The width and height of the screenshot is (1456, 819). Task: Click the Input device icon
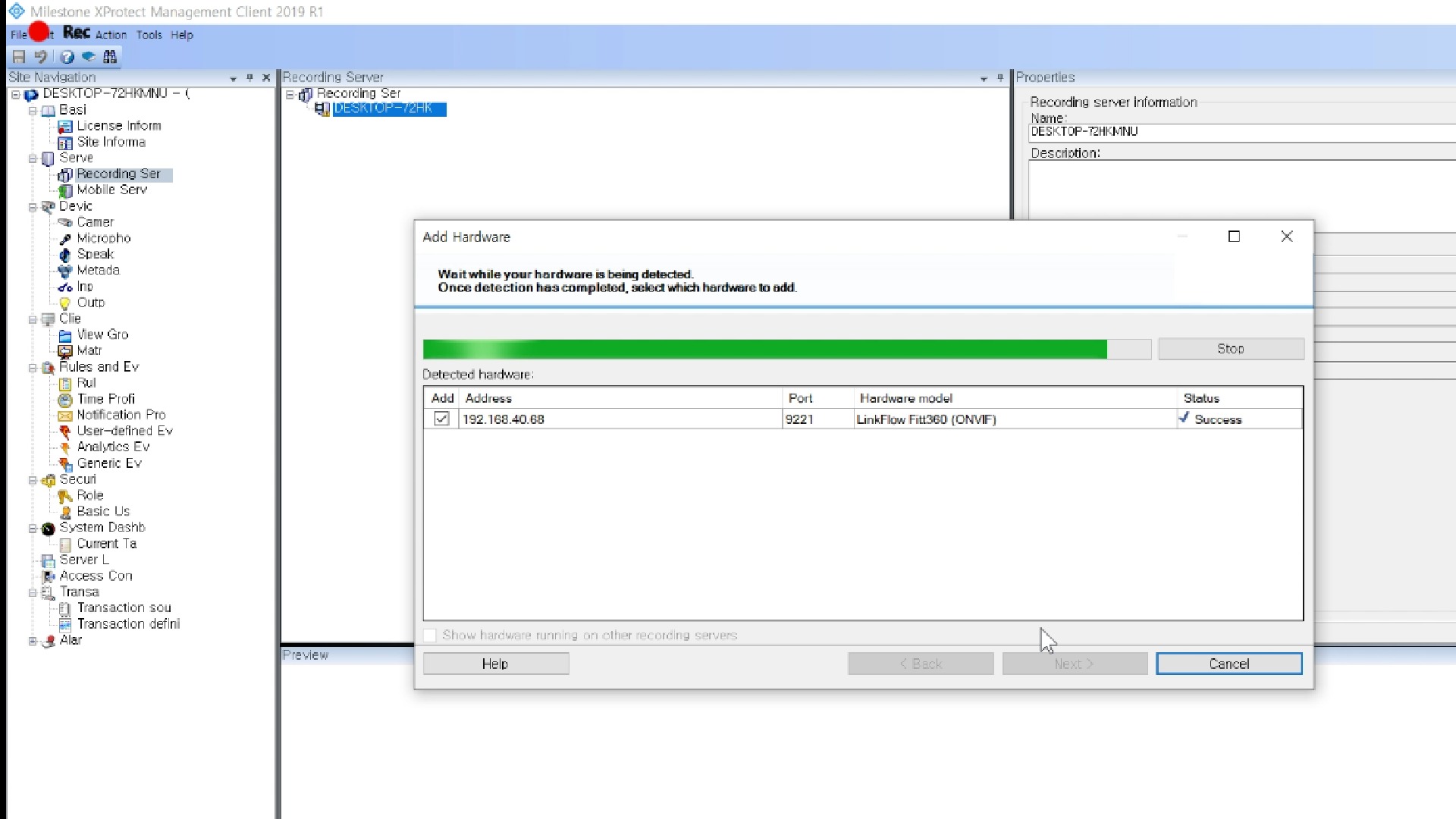(65, 287)
